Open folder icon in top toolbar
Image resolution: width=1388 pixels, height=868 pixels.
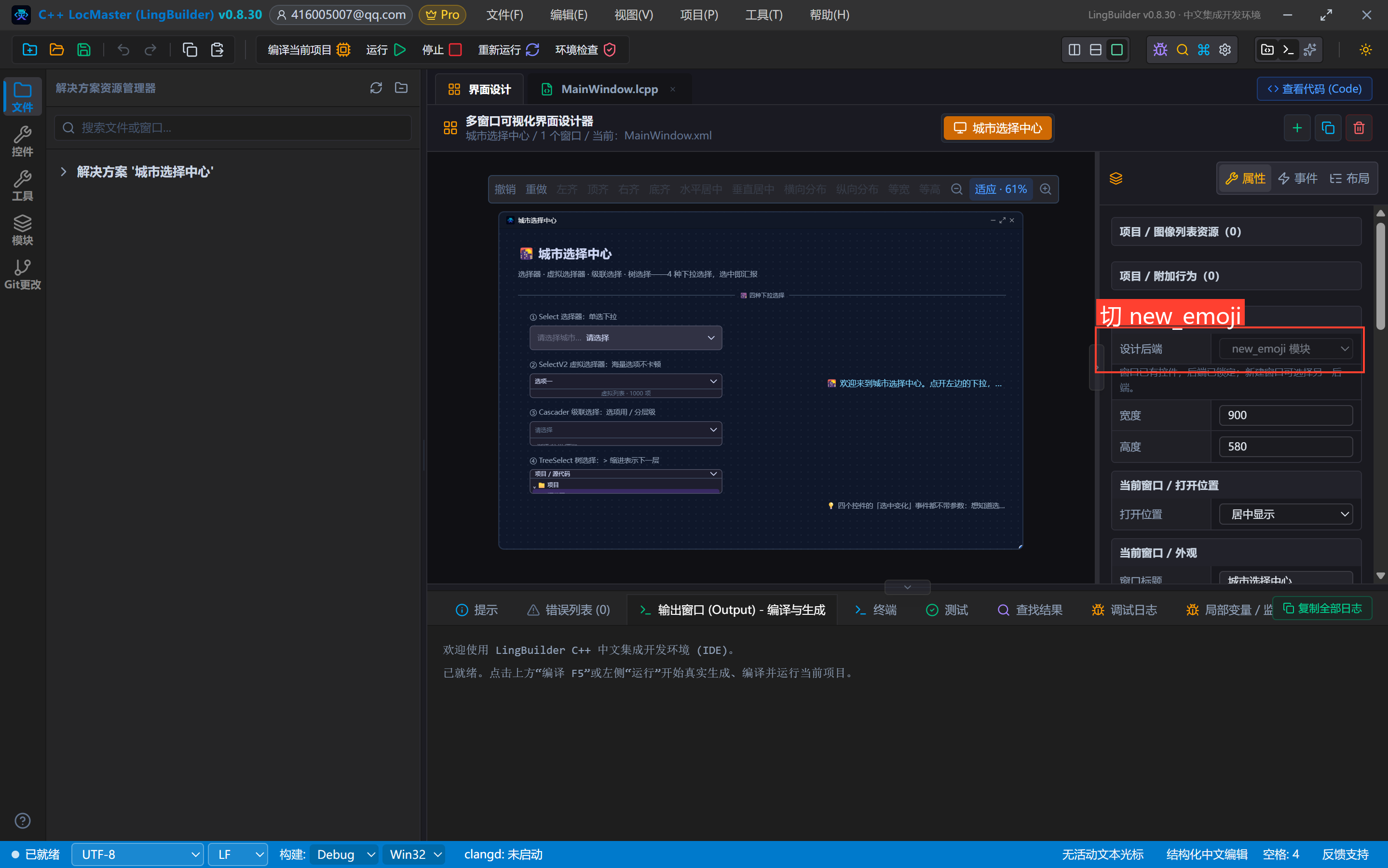point(56,50)
